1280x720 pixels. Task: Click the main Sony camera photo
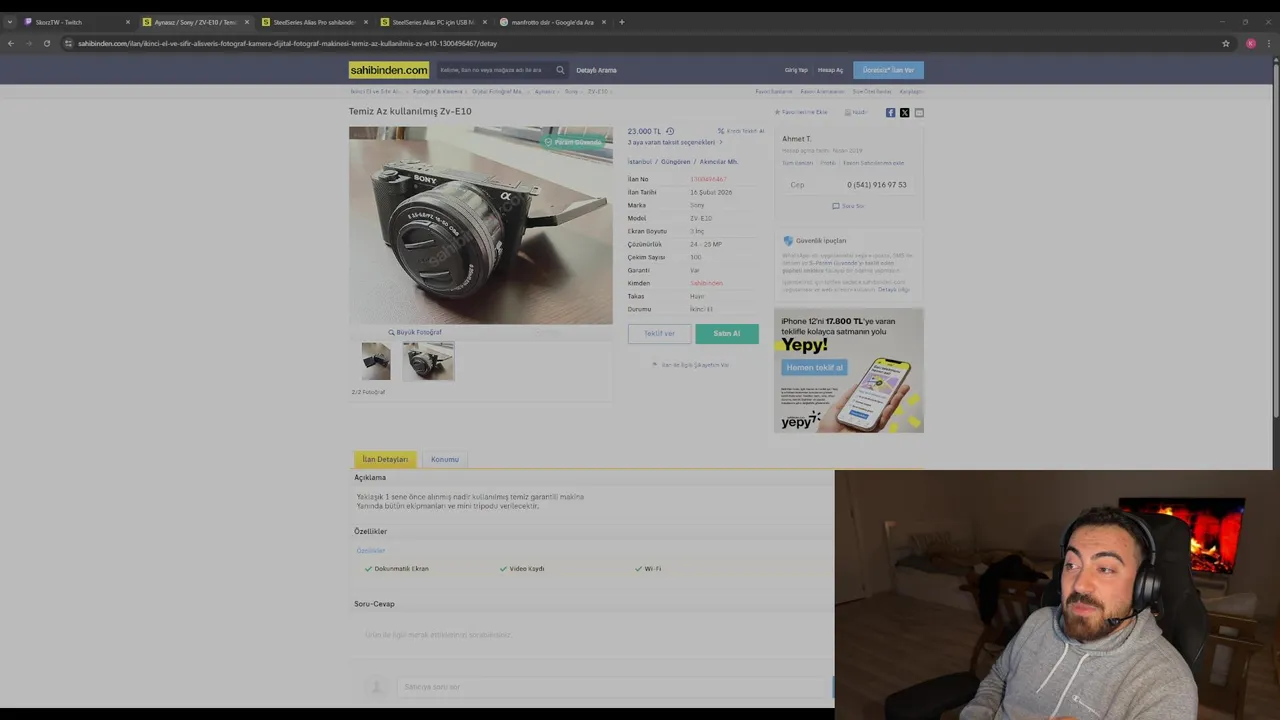(x=480, y=225)
